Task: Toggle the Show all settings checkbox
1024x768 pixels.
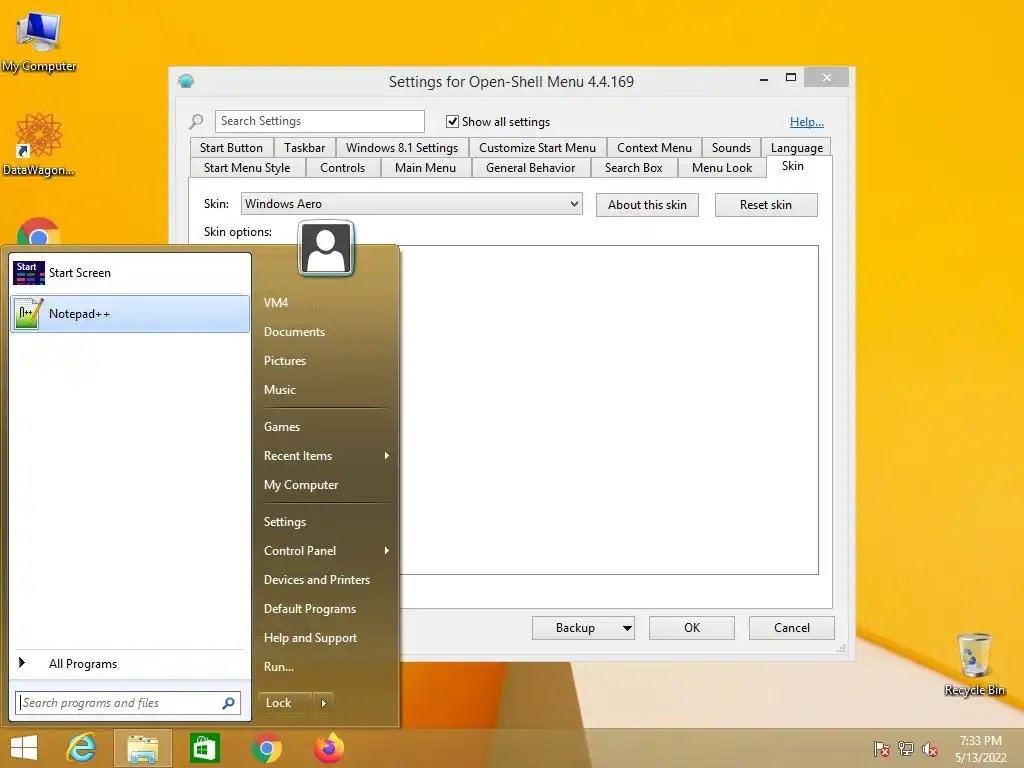Action: click(x=452, y=121)
